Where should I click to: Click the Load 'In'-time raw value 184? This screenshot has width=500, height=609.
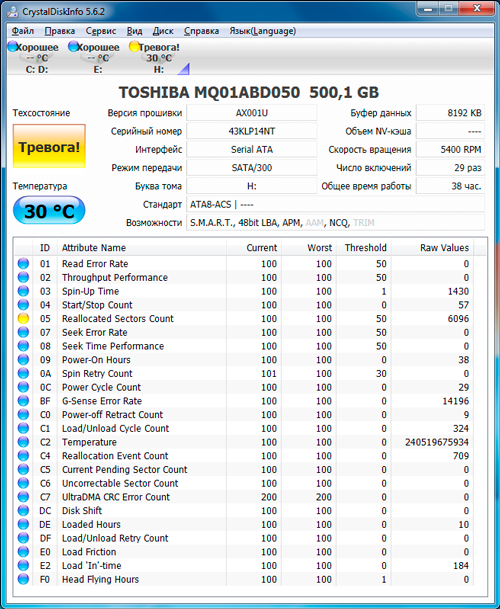(461, 566)
